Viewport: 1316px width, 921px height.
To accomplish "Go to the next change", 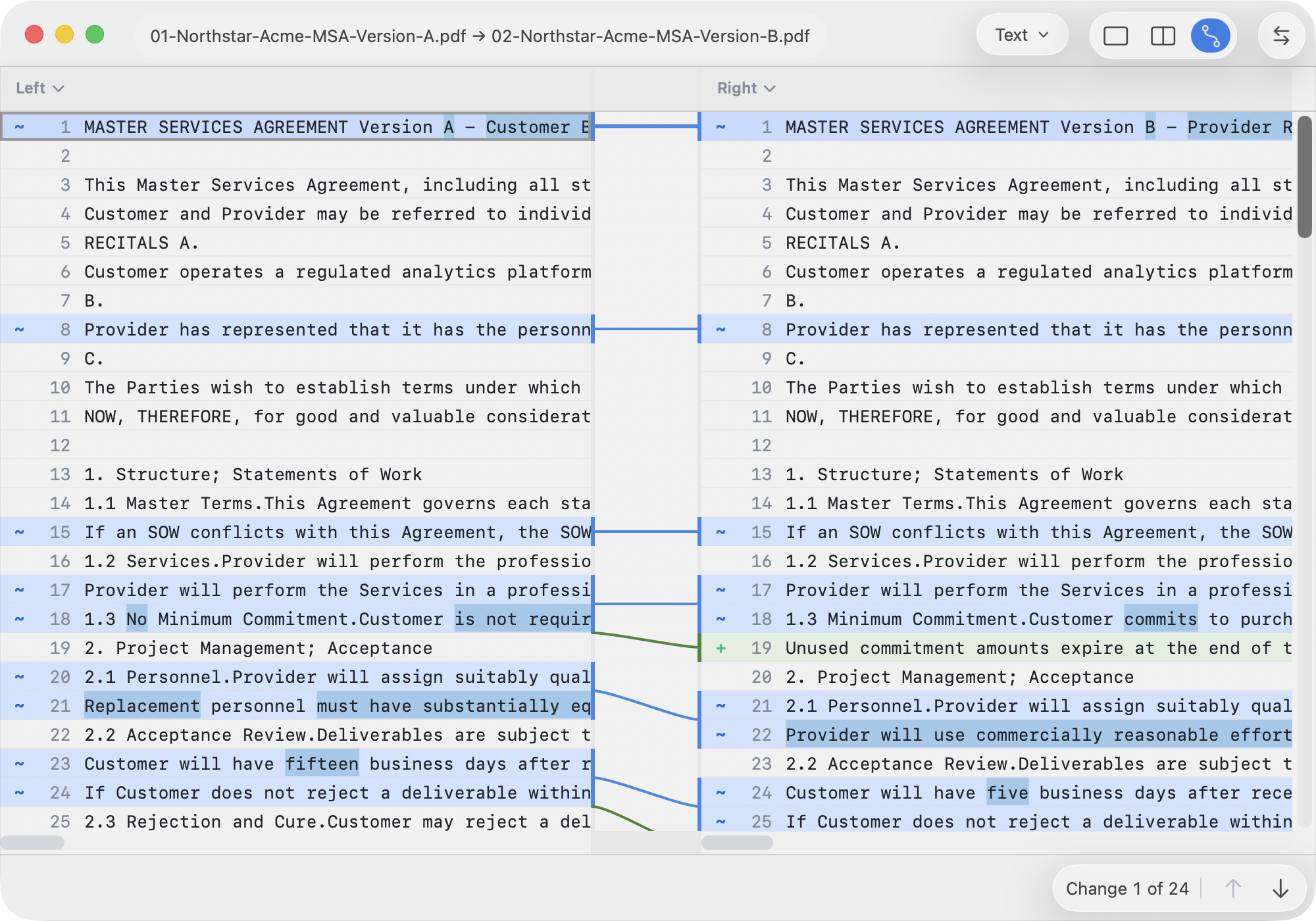I will (x=1280, y=889).
